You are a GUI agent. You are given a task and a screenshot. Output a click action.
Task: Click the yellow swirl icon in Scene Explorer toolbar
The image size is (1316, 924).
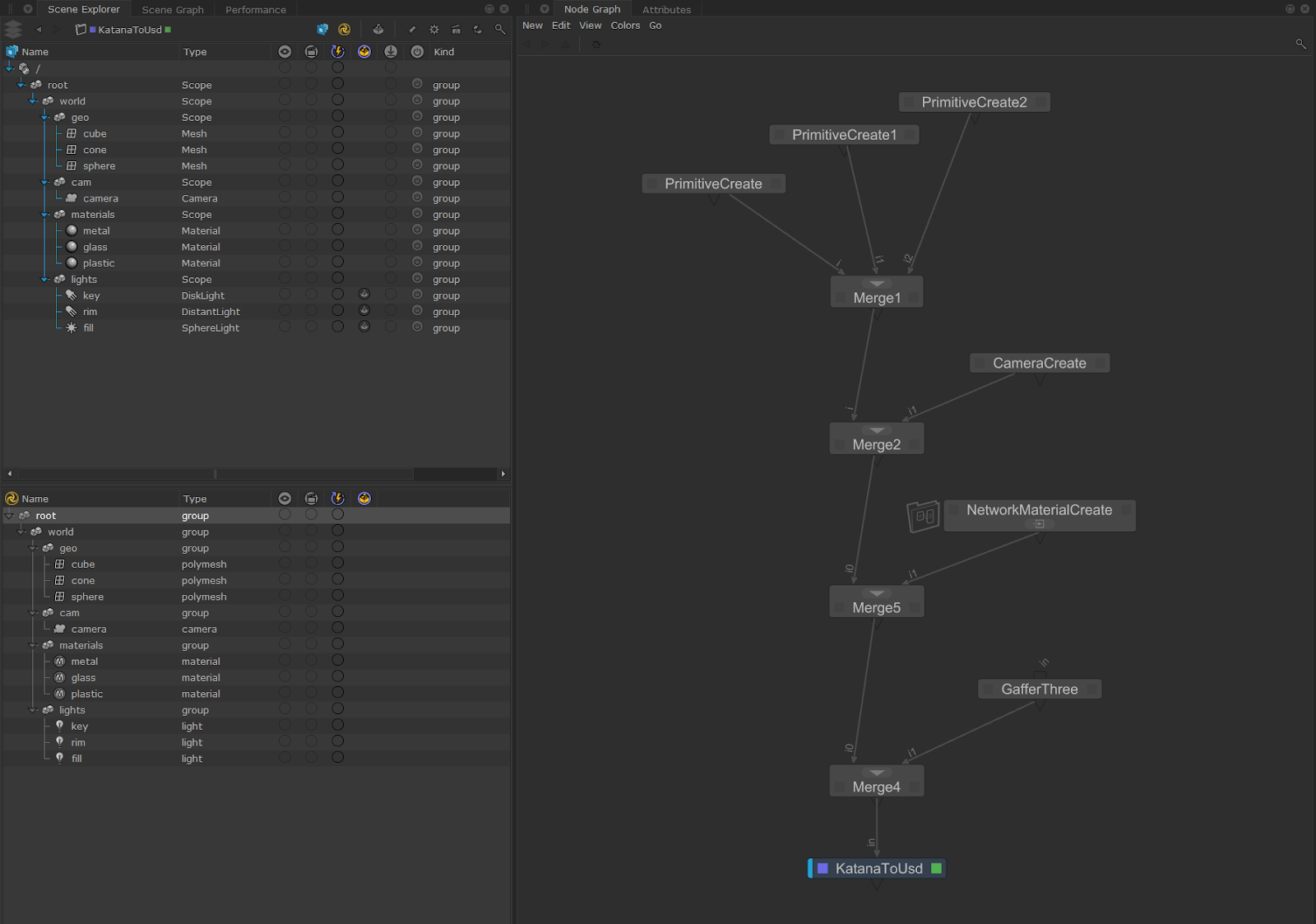(x=344, y=30)
